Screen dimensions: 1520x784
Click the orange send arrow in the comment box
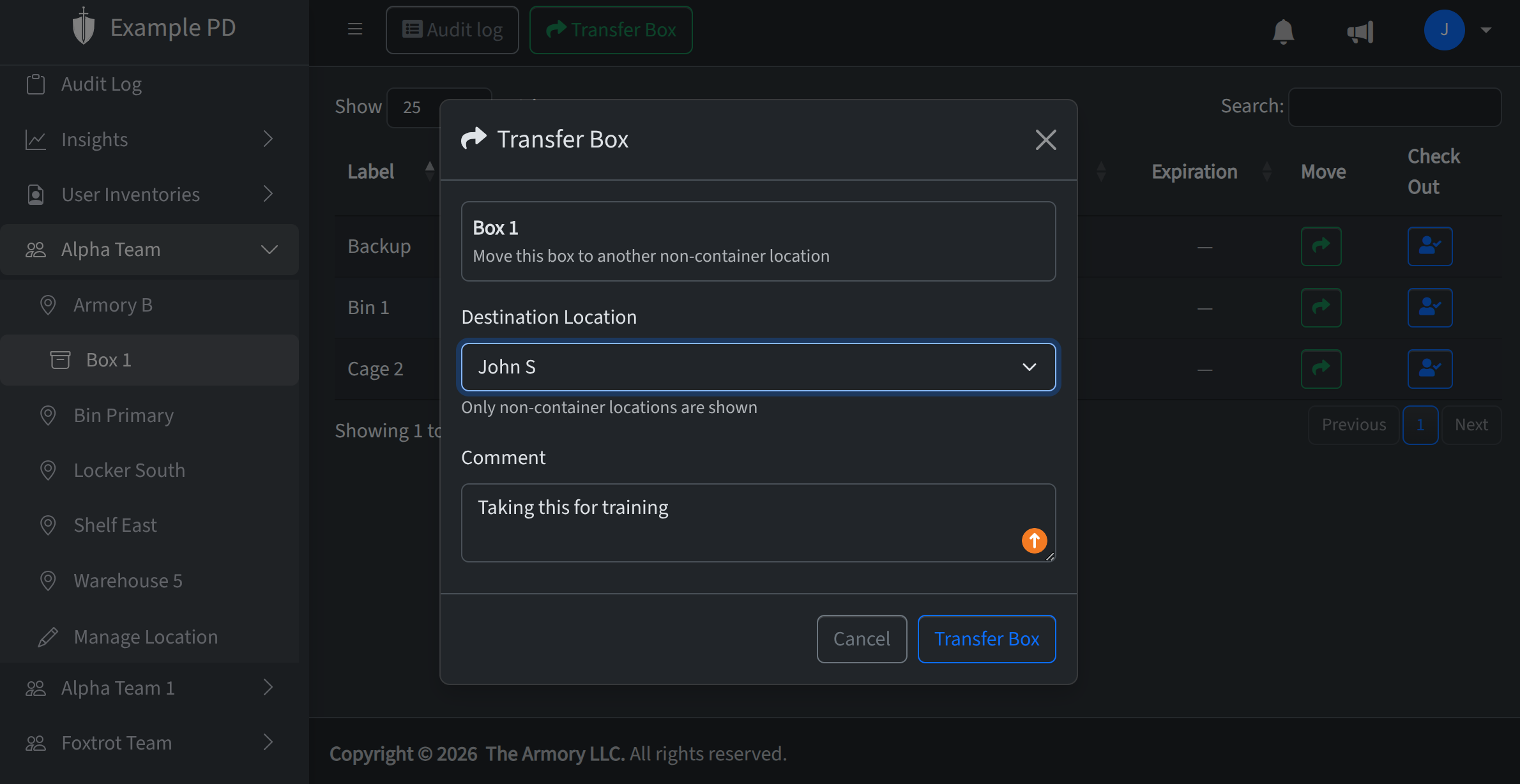click(1034, 540)
